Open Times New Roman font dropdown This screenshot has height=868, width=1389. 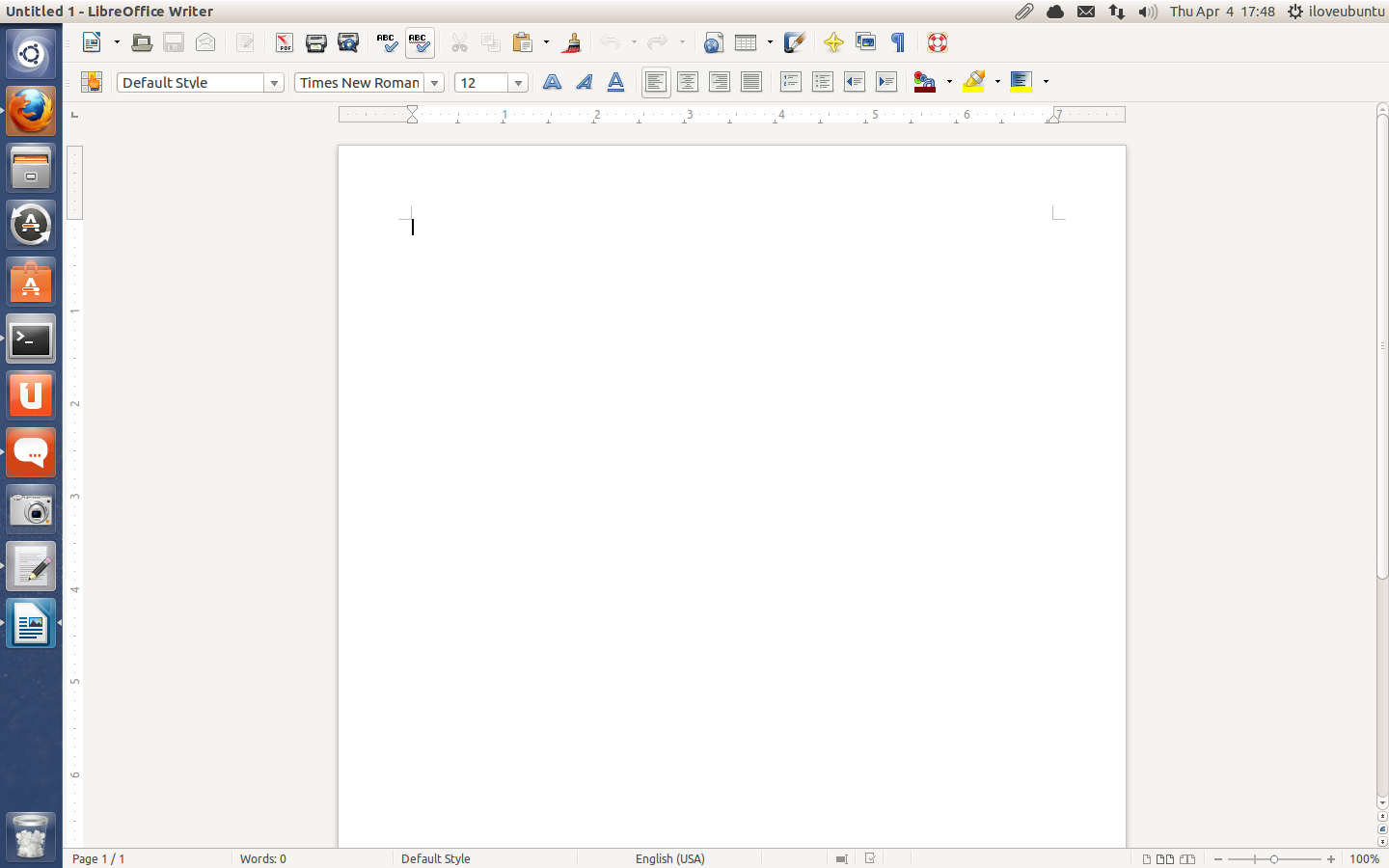[434, 83]
